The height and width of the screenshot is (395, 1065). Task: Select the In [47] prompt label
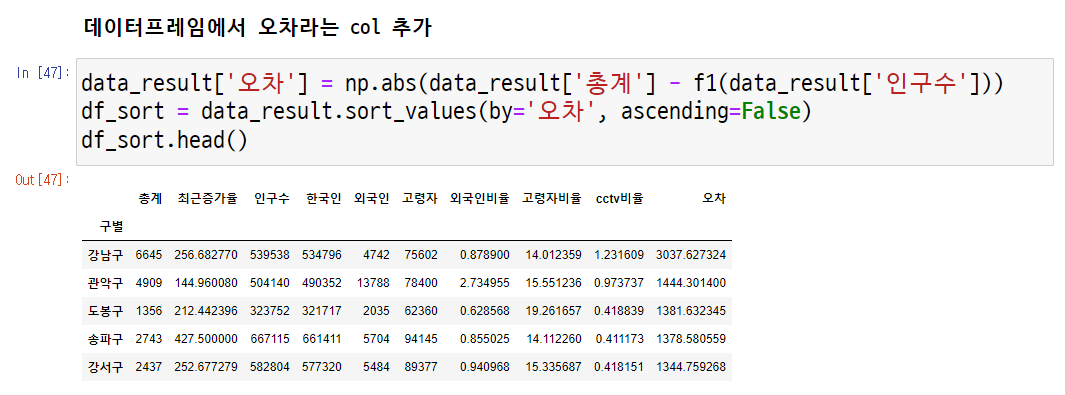tap(43, 73)
